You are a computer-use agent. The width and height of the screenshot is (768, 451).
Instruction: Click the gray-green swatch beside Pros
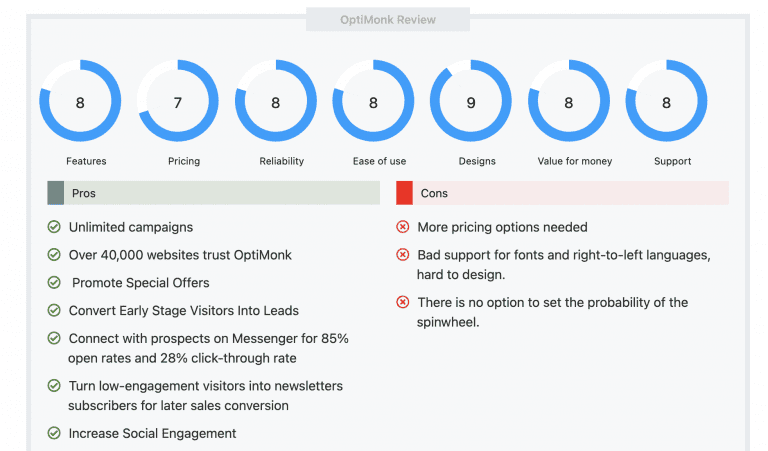pyautogui.click(x=55, y=193)
